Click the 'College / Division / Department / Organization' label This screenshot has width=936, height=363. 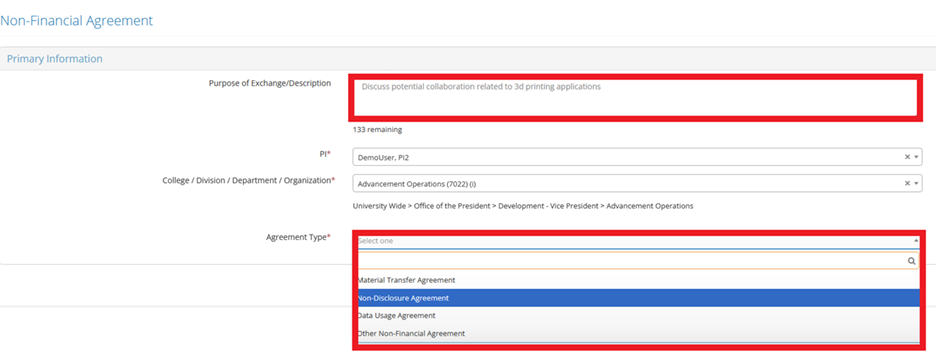tap(249, 180)
